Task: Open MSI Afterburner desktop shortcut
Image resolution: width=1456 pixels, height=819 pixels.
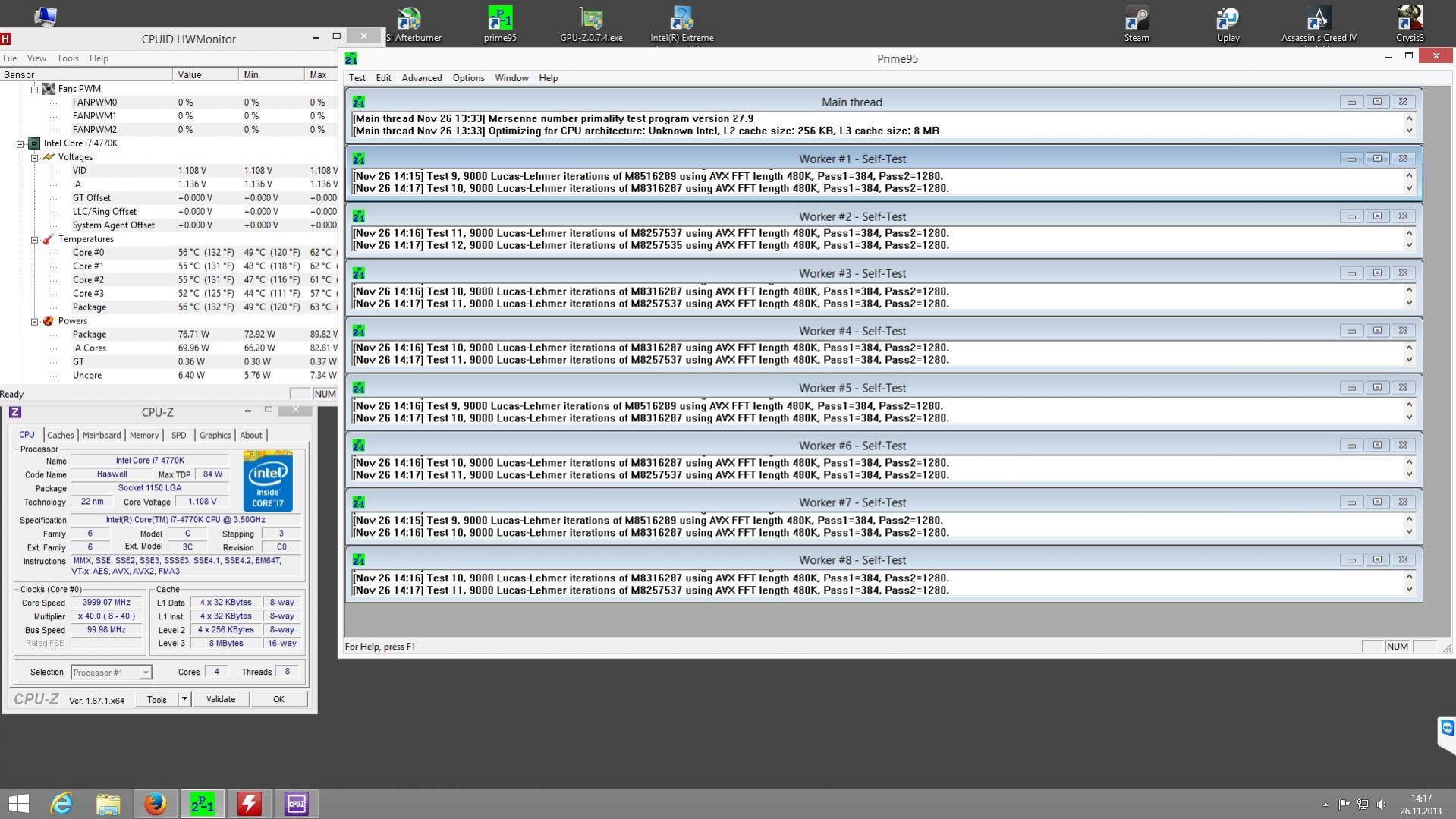Action: [x=410, y=24]
